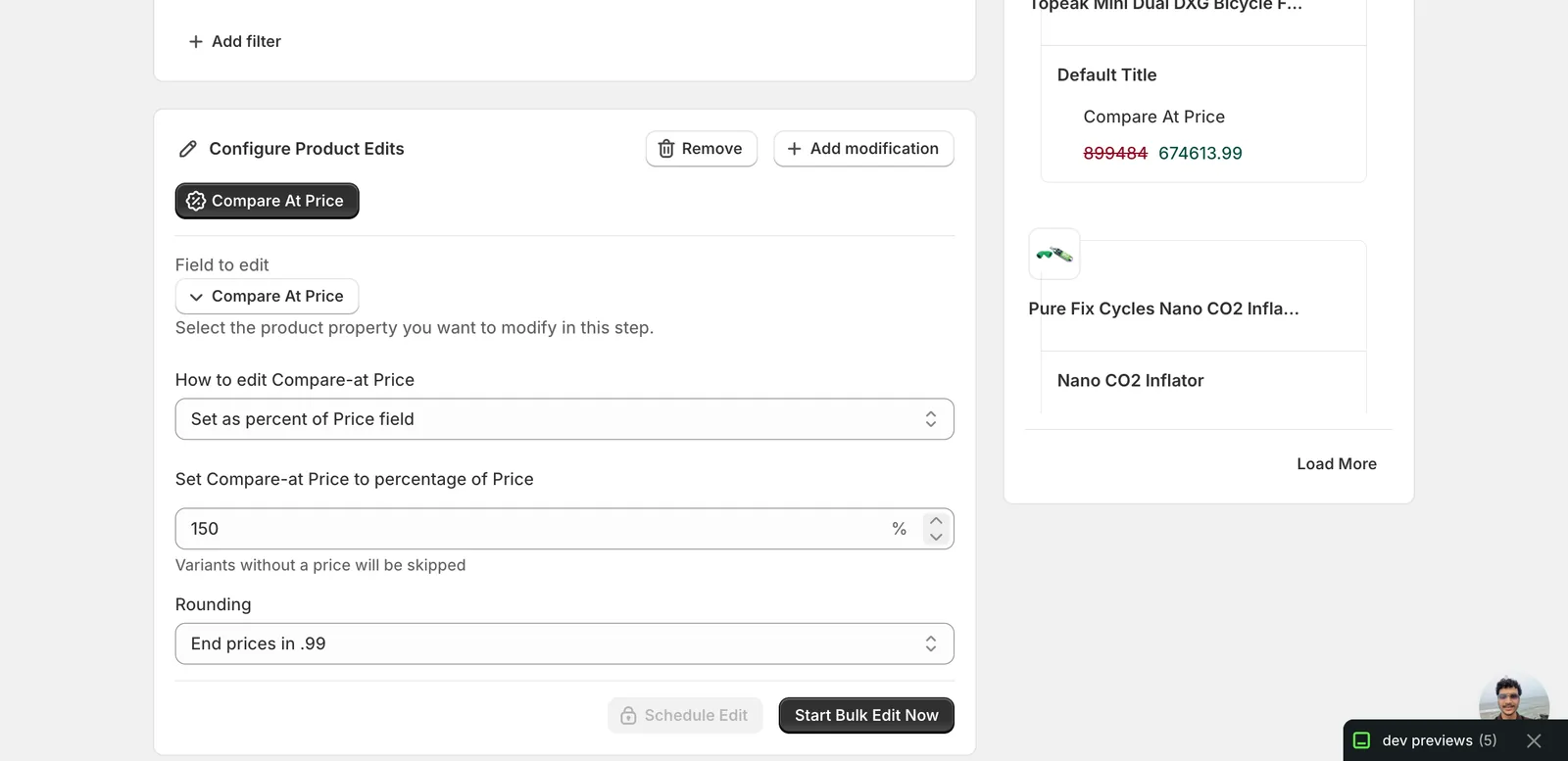Select the Compare At Price modification tab
Viewport: 1568px width, 761px height.
click(267, 201)
